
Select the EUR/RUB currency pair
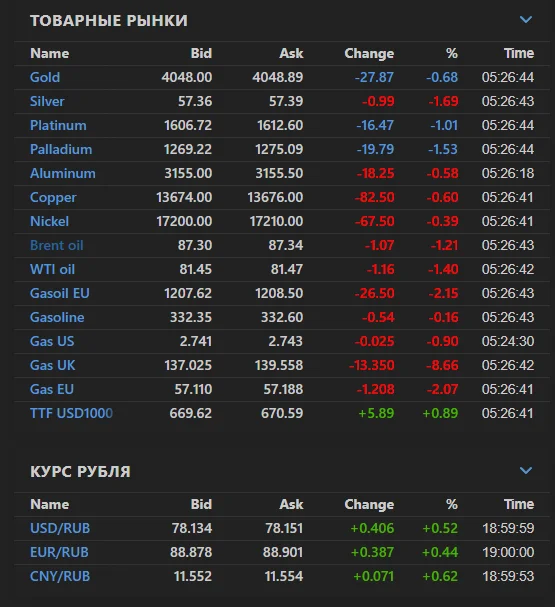pyautogui.click(x=59, y=552)
